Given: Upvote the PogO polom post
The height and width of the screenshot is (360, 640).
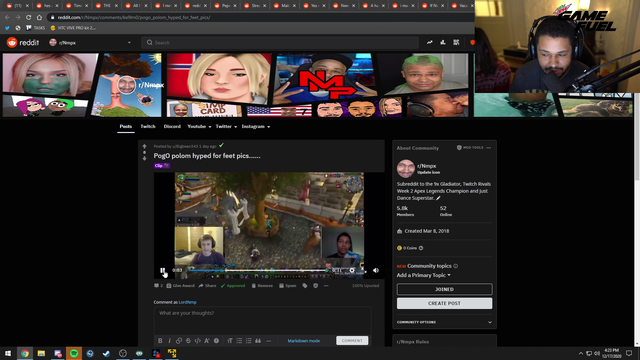Looking at the screenshot, I should [x=144, y=146].
